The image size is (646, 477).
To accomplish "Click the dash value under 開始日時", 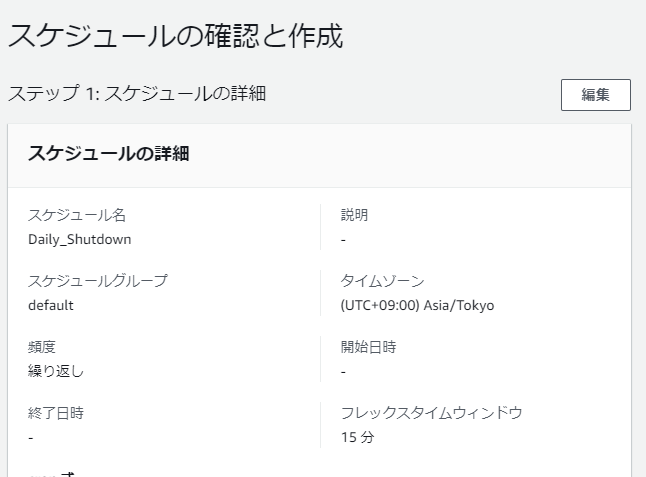I will tap(343, 371).
